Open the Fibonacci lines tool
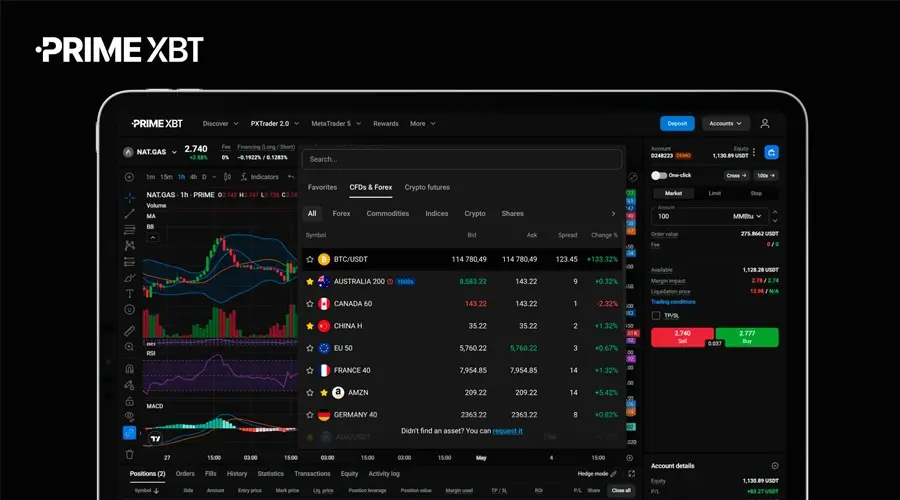Screen dimensions: 900x500 click(x=130, y=230)
